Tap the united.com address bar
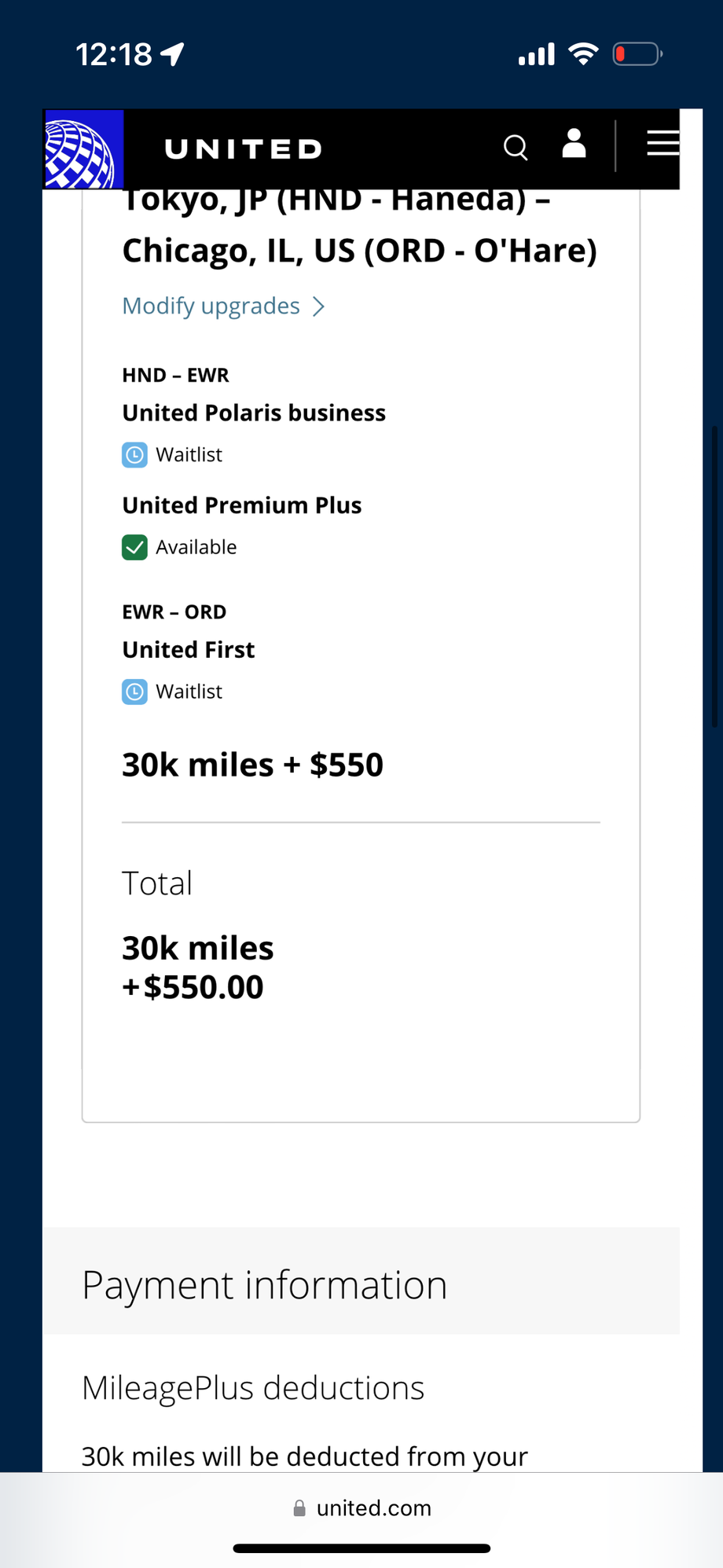Viewport: 723px width, 1568px height. coord(361,1507)
